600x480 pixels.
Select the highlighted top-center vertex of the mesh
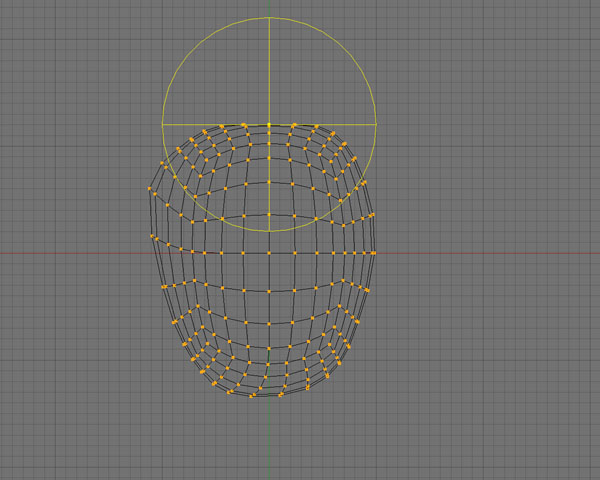point(269,125)
